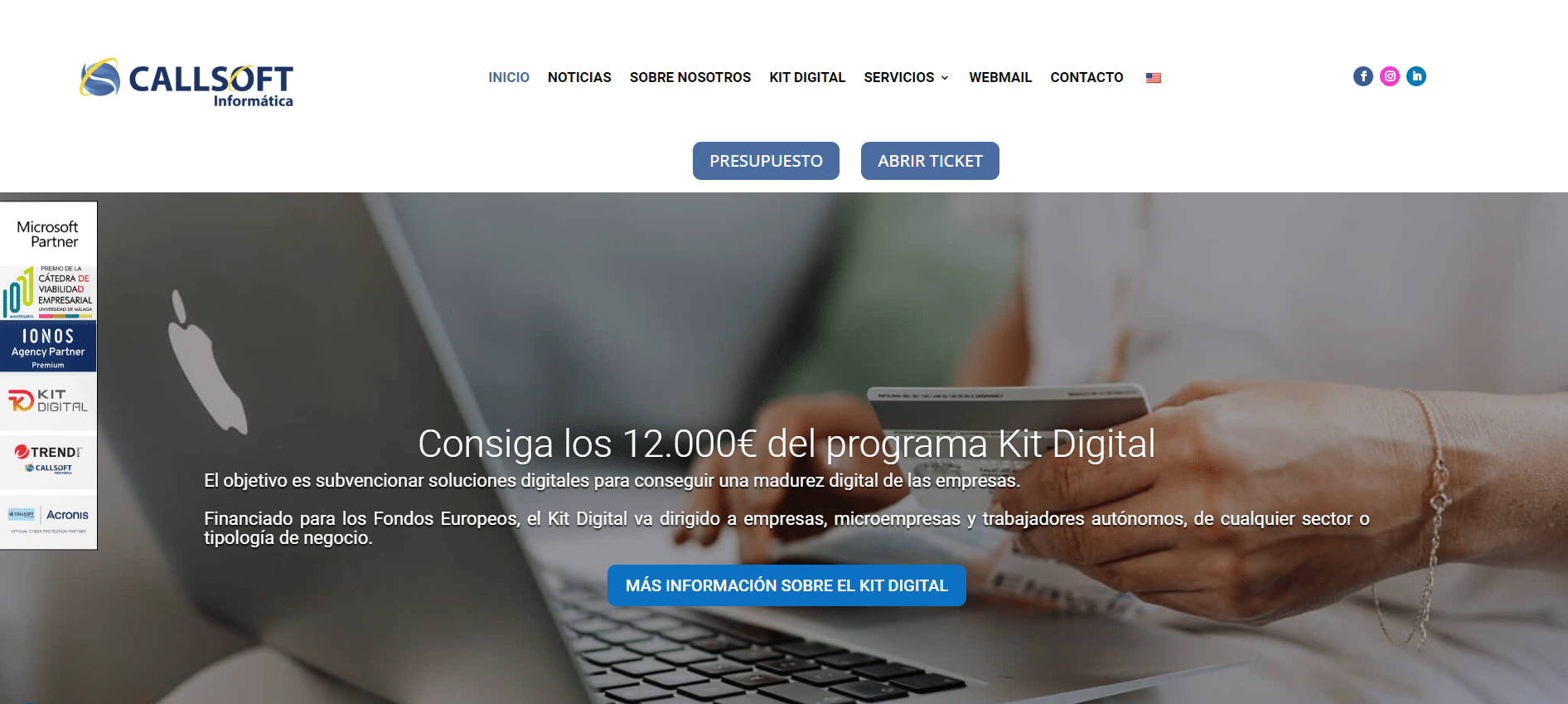Open the Sobre Nosotros page
Screen dimensions: 1568x704
690,77
